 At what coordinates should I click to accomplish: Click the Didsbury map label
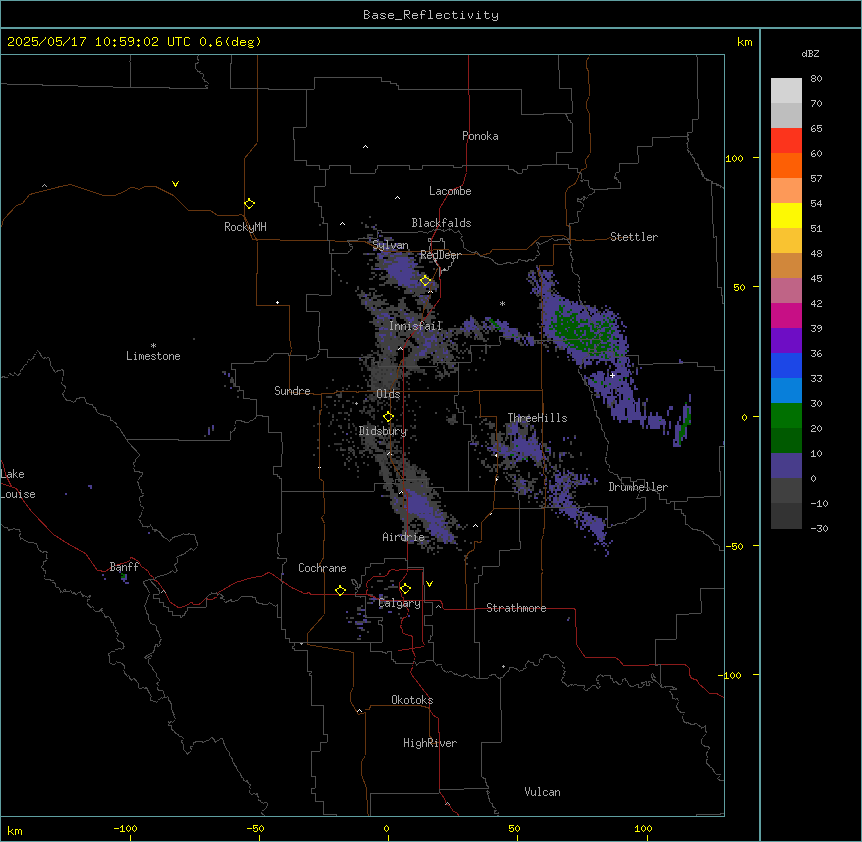click(x=383, y=431)
